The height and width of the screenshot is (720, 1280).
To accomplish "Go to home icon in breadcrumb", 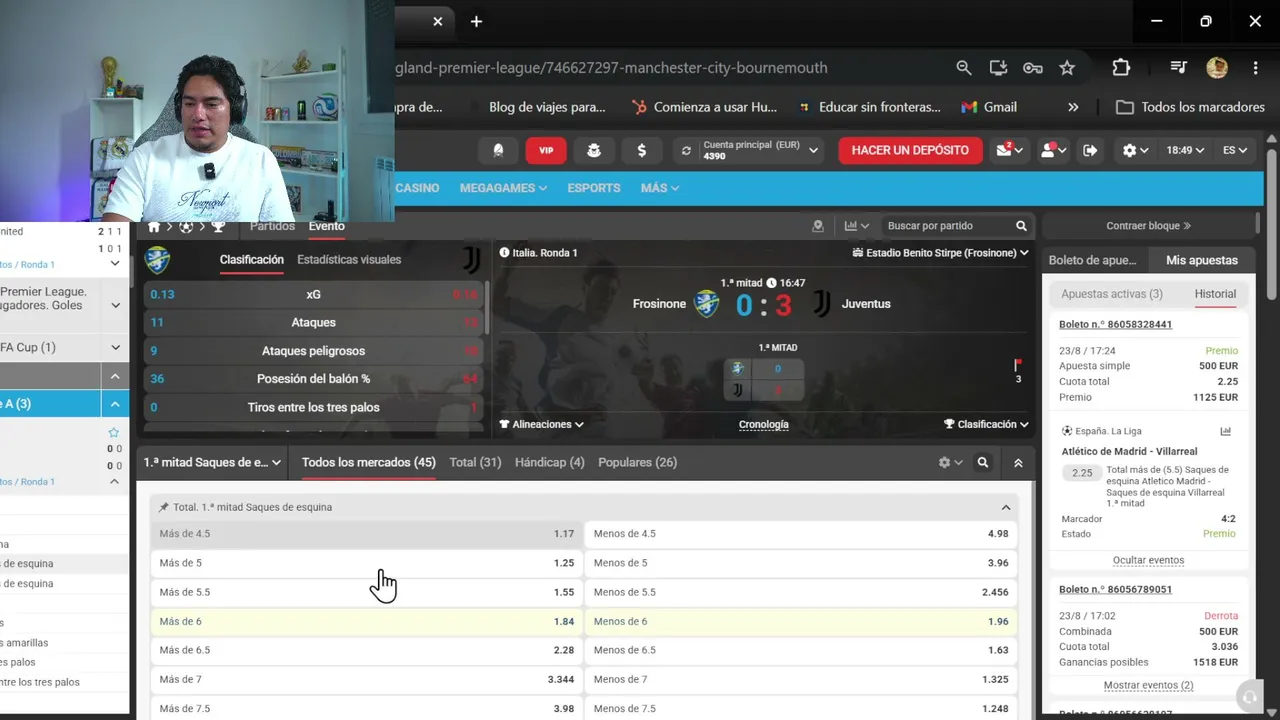I will coord(154,227).
